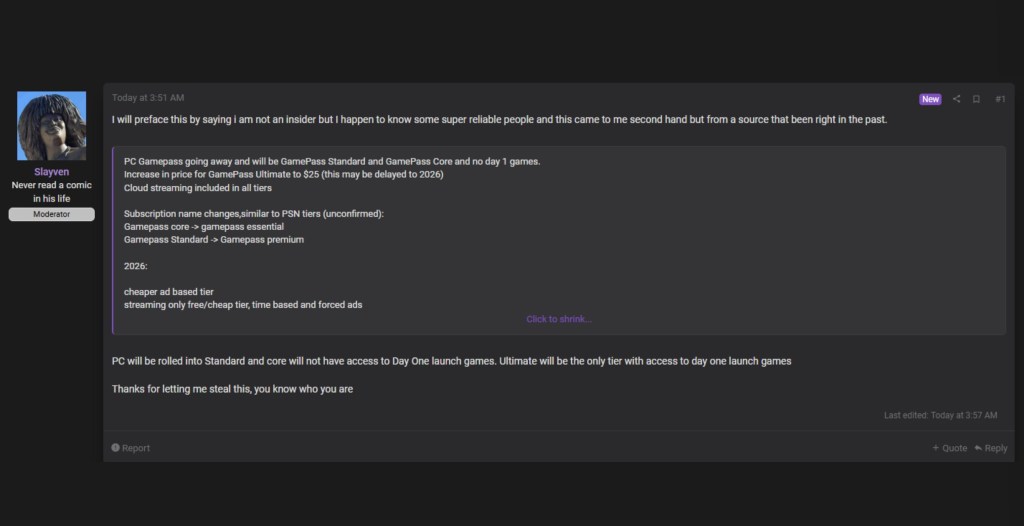Click the share post icon
The width and height of the screenshot is (1024, 526).
[956, 99]
